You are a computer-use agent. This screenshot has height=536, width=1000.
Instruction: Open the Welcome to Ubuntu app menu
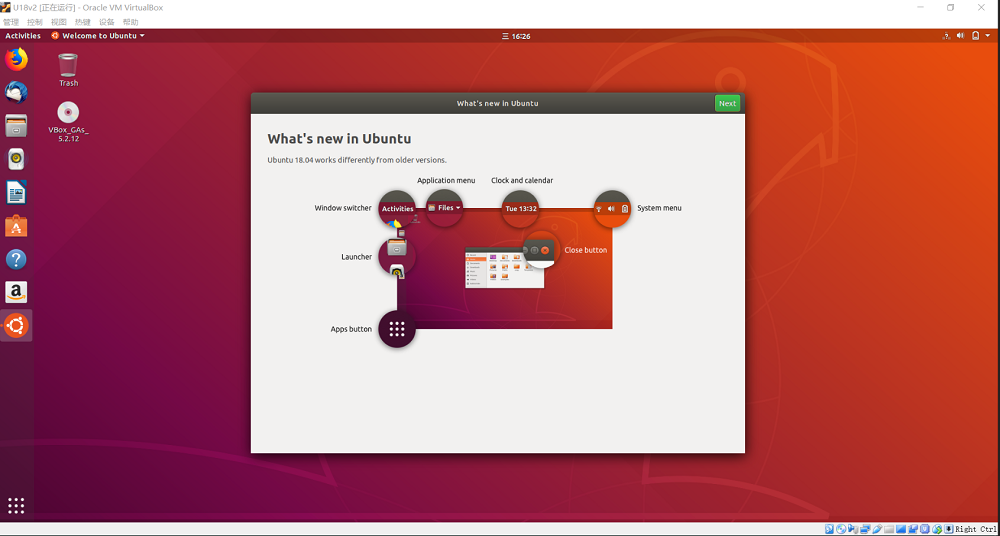click(x=98, y=36)
